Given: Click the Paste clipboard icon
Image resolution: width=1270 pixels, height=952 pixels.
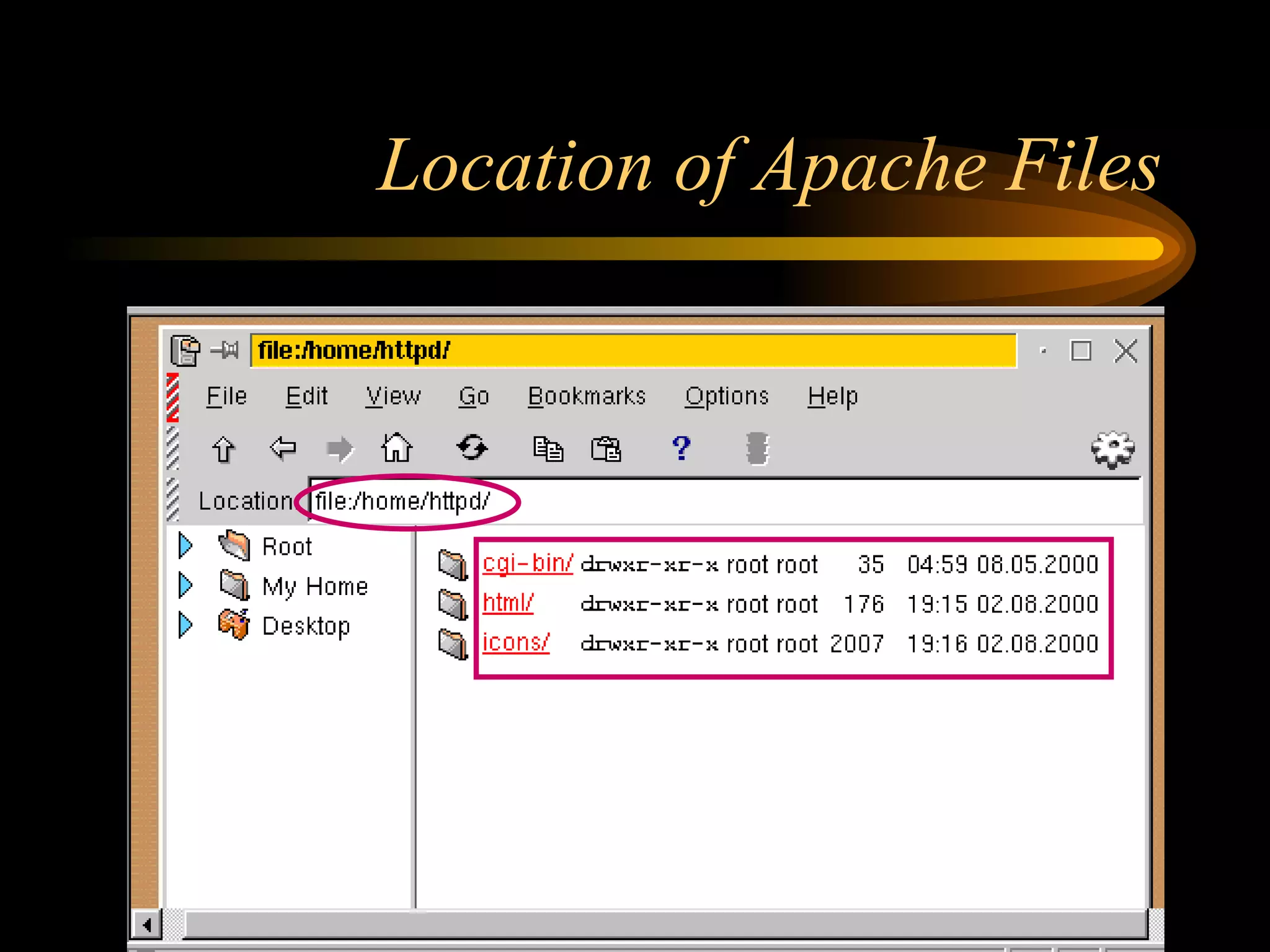Looking at the screenshot, I should [x=606, y=449].
